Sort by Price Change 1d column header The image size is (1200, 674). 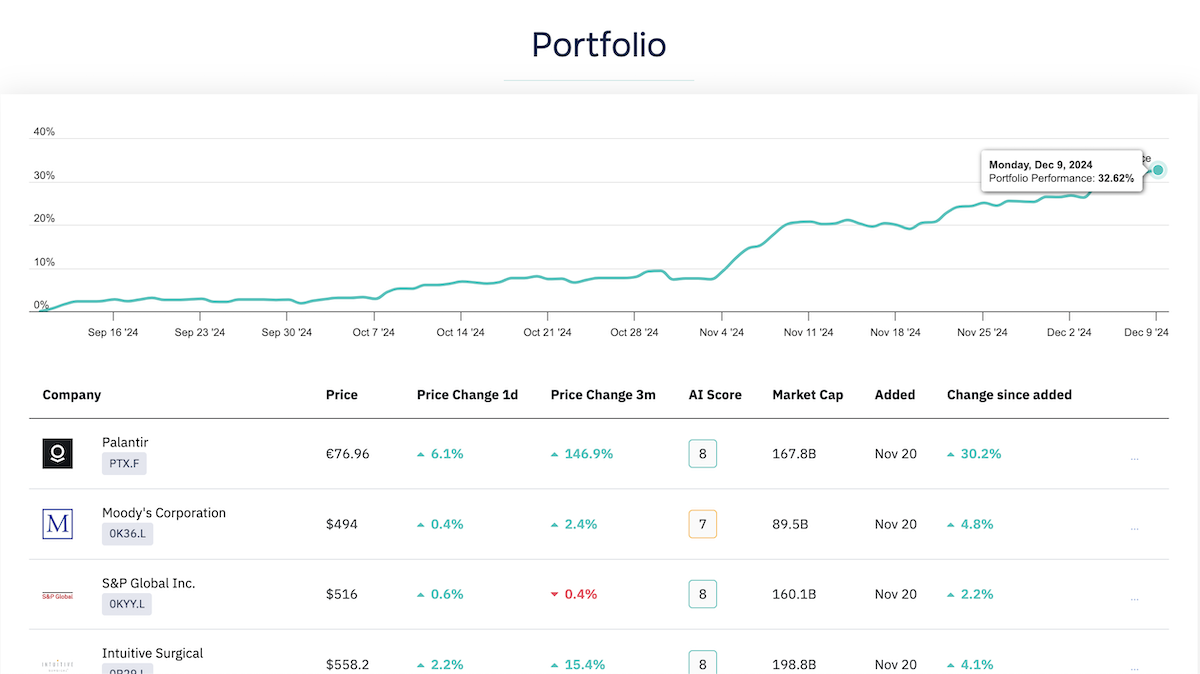coord(467,395)
